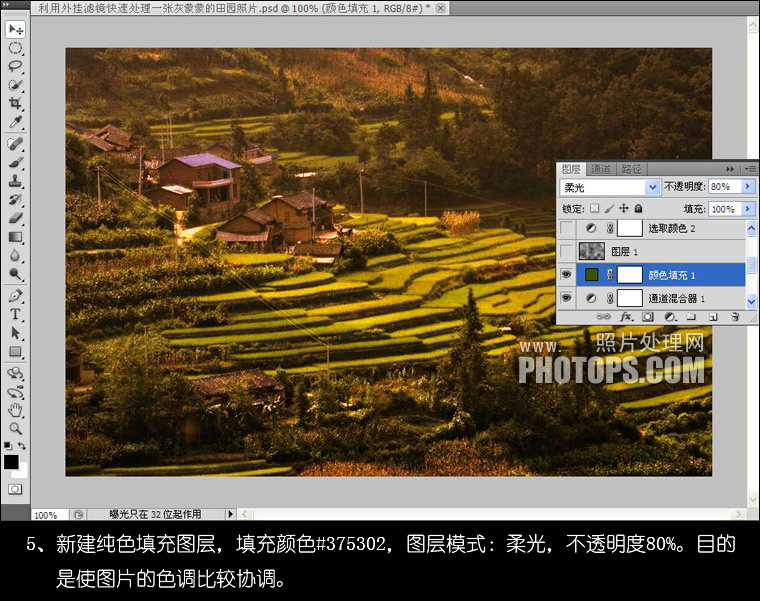Select the 3D Orbit camera tool

click(16, 392)
